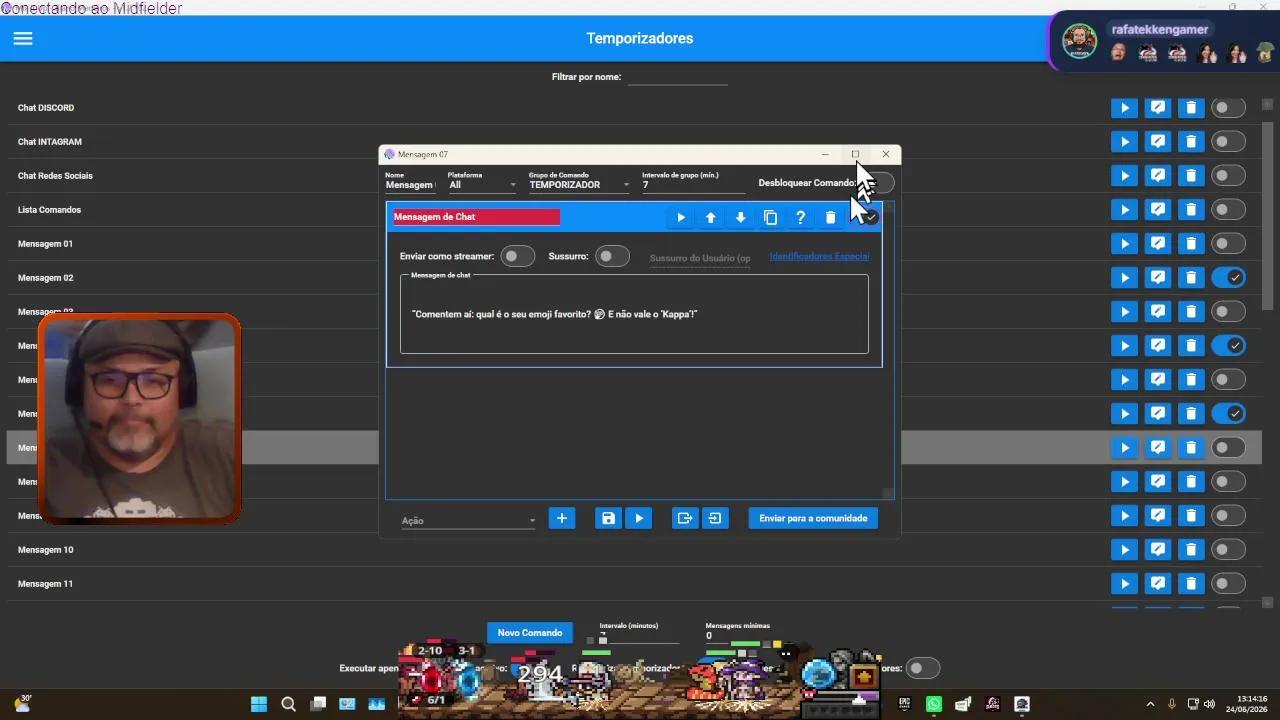Viewport: 1280px width, 720px height.
Task: Play the Mensagem 11 timer
Action: (1125, 584)
